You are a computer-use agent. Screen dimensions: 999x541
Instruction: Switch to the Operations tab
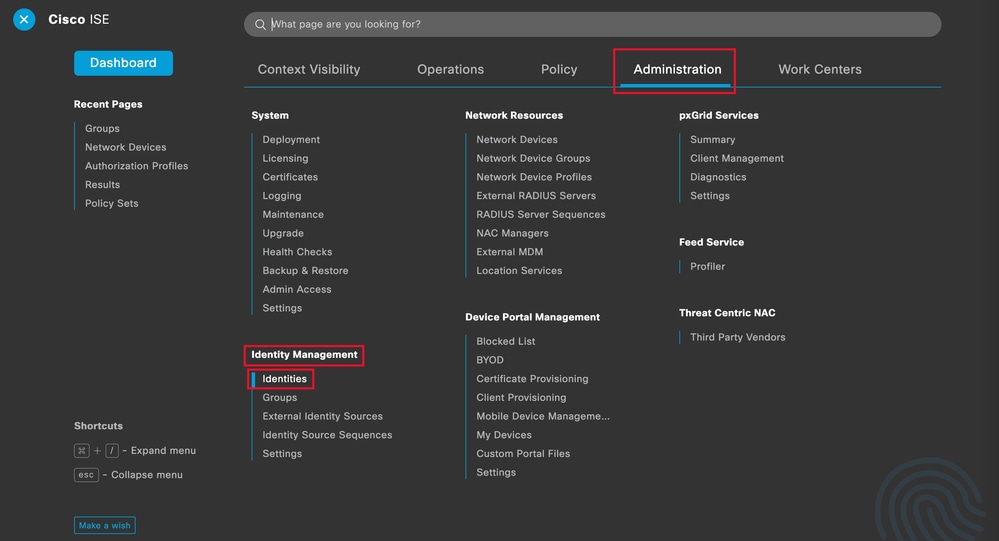pyautogui.click(x=450, y=69)
